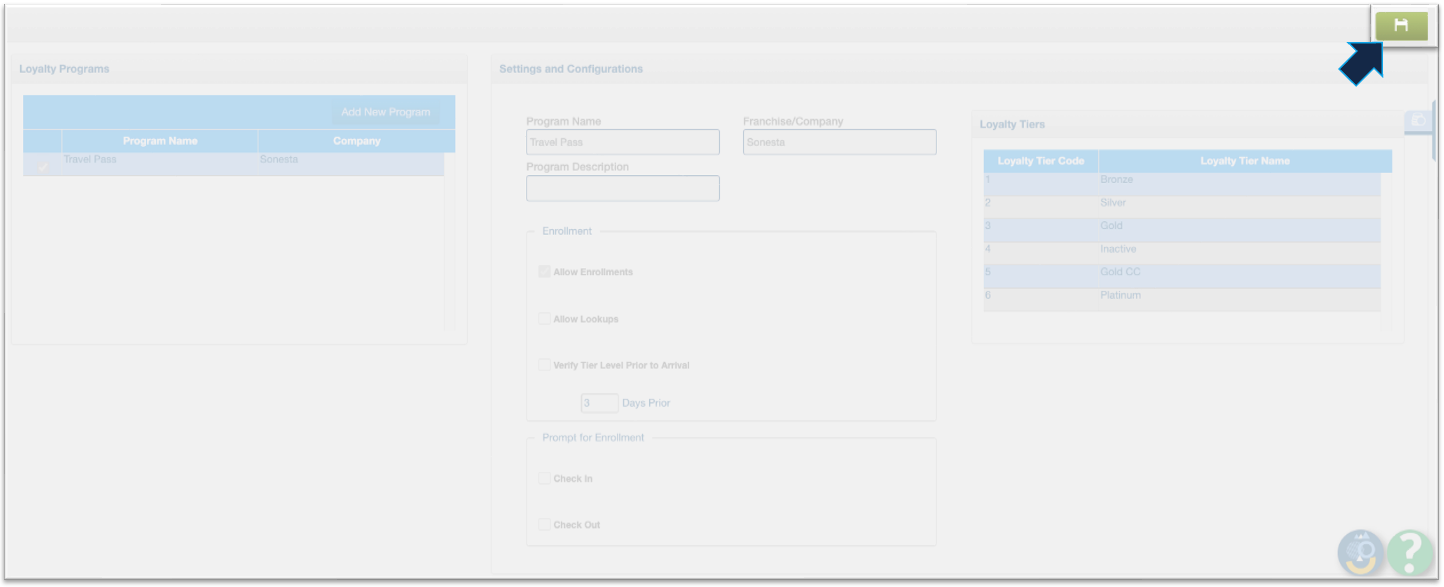Open the green question mark help icon
The image size is (1444, 587).
[1410, 551]
